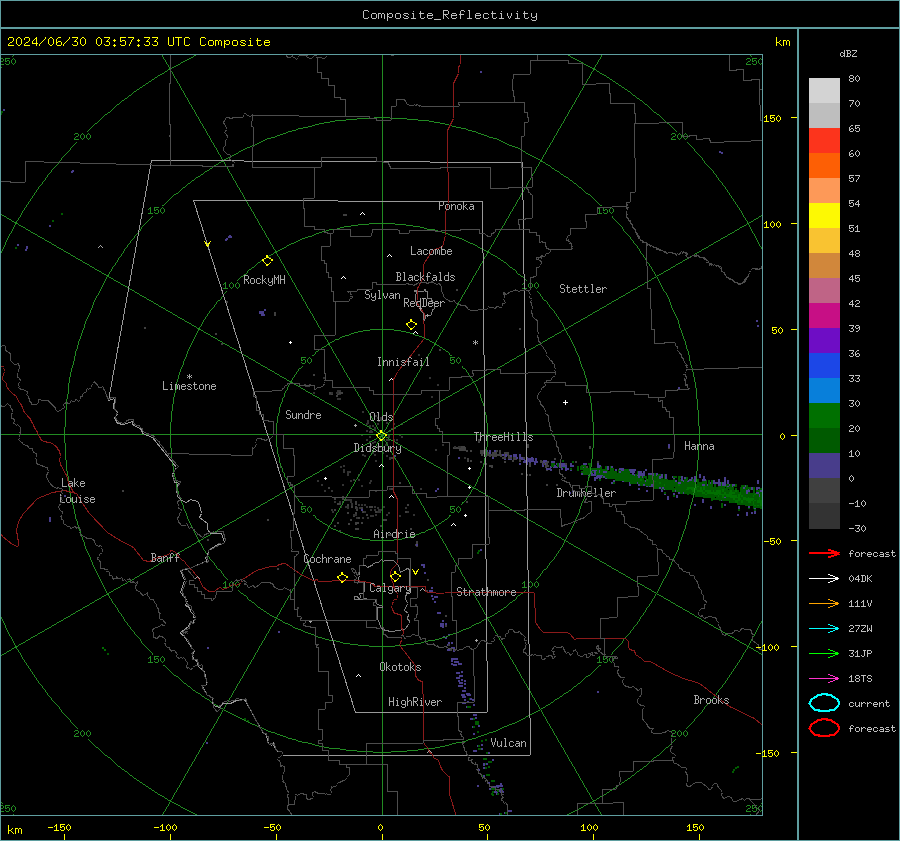Select the indigo 0 dBZ color swatch

tap(824, 465)
